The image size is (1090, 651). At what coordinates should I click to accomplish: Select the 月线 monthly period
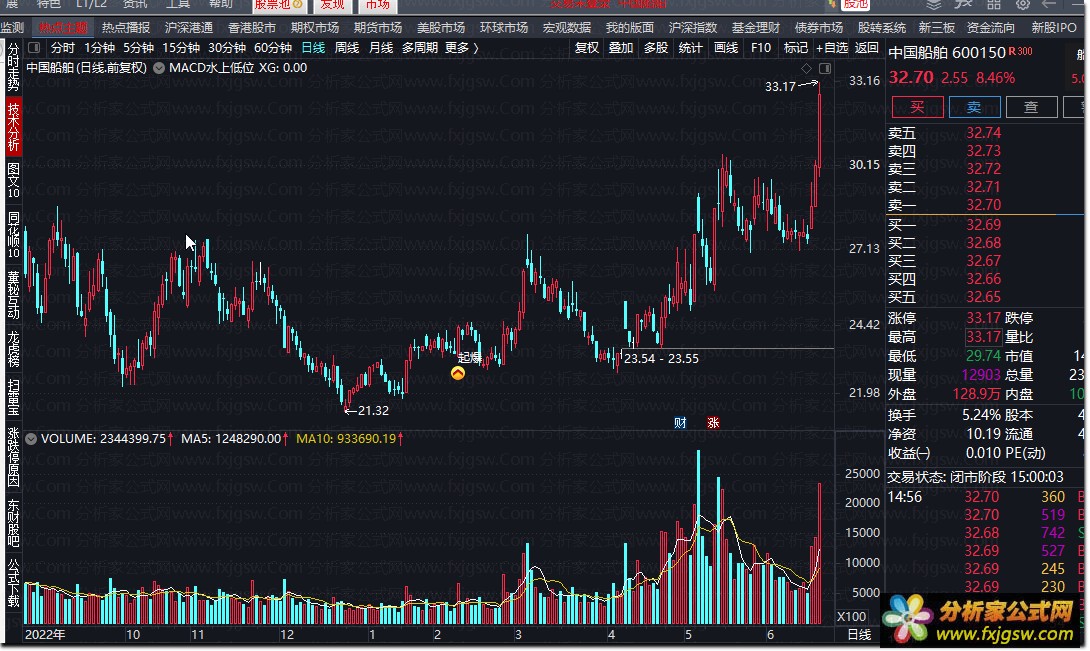pos(381,48)
